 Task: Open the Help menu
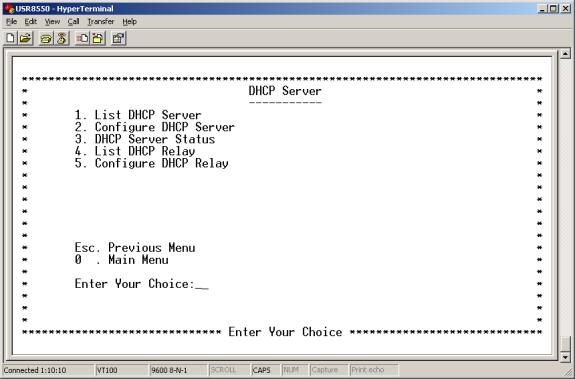coord(129,22)
